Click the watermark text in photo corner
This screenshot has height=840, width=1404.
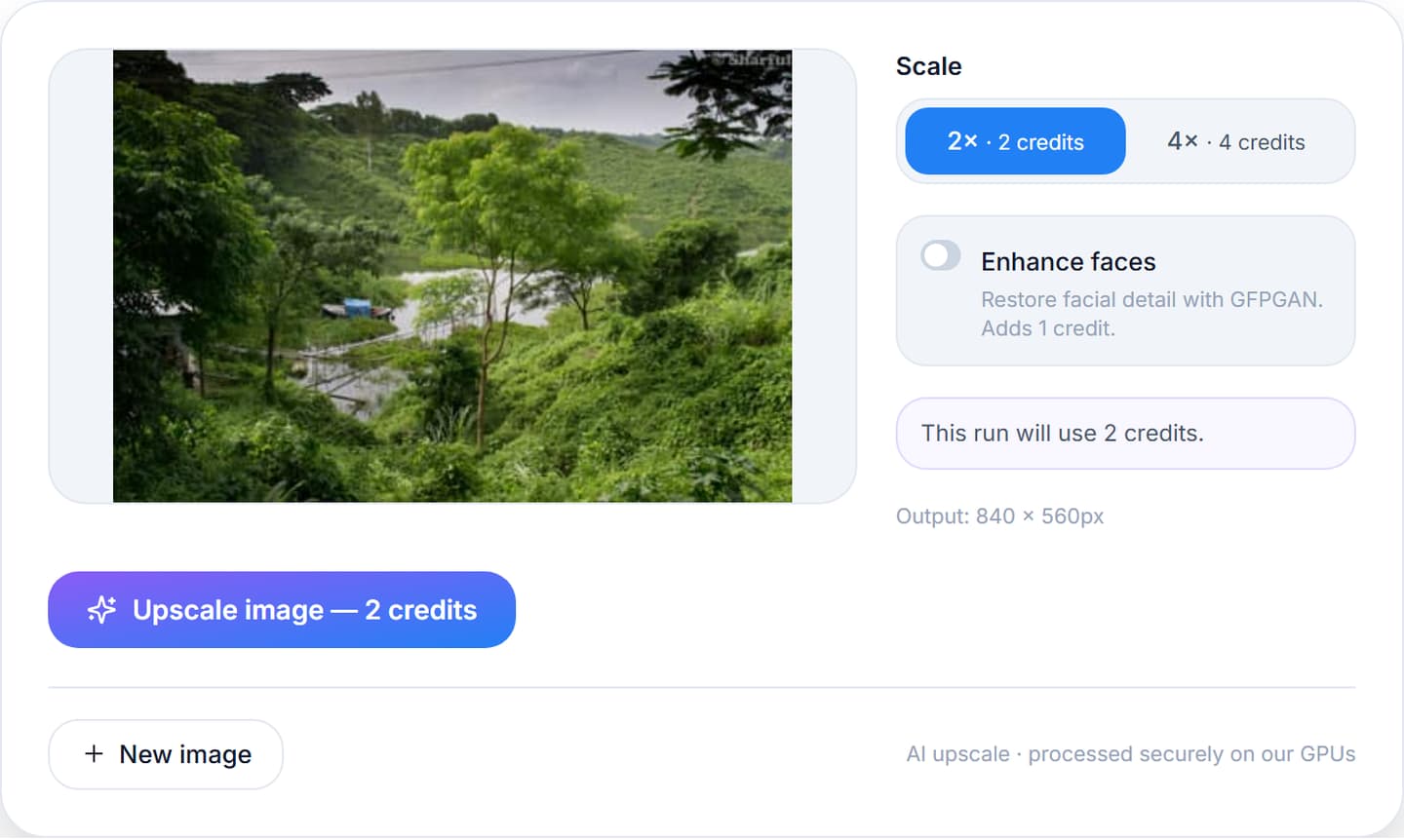[x=757, y=59]
